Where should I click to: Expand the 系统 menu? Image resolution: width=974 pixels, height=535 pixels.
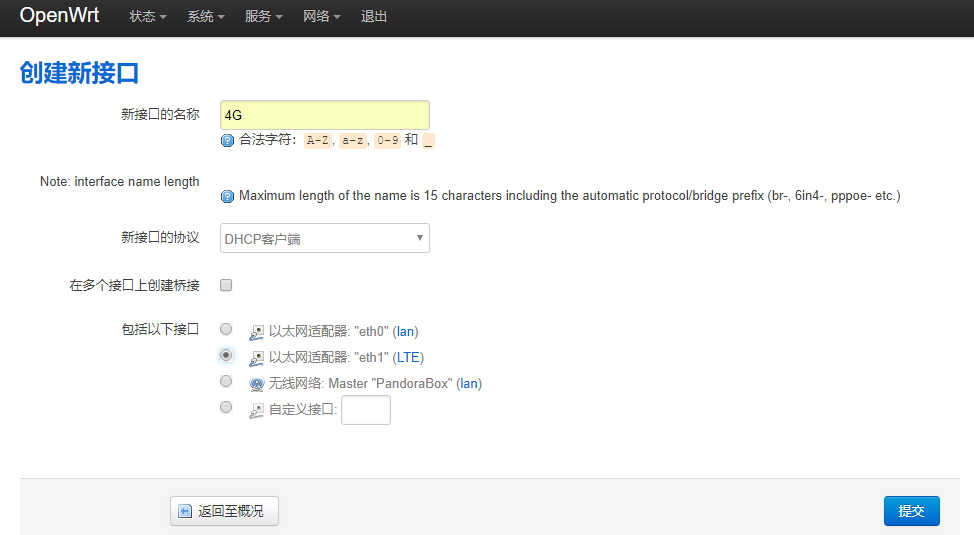(x=206, y=17)
